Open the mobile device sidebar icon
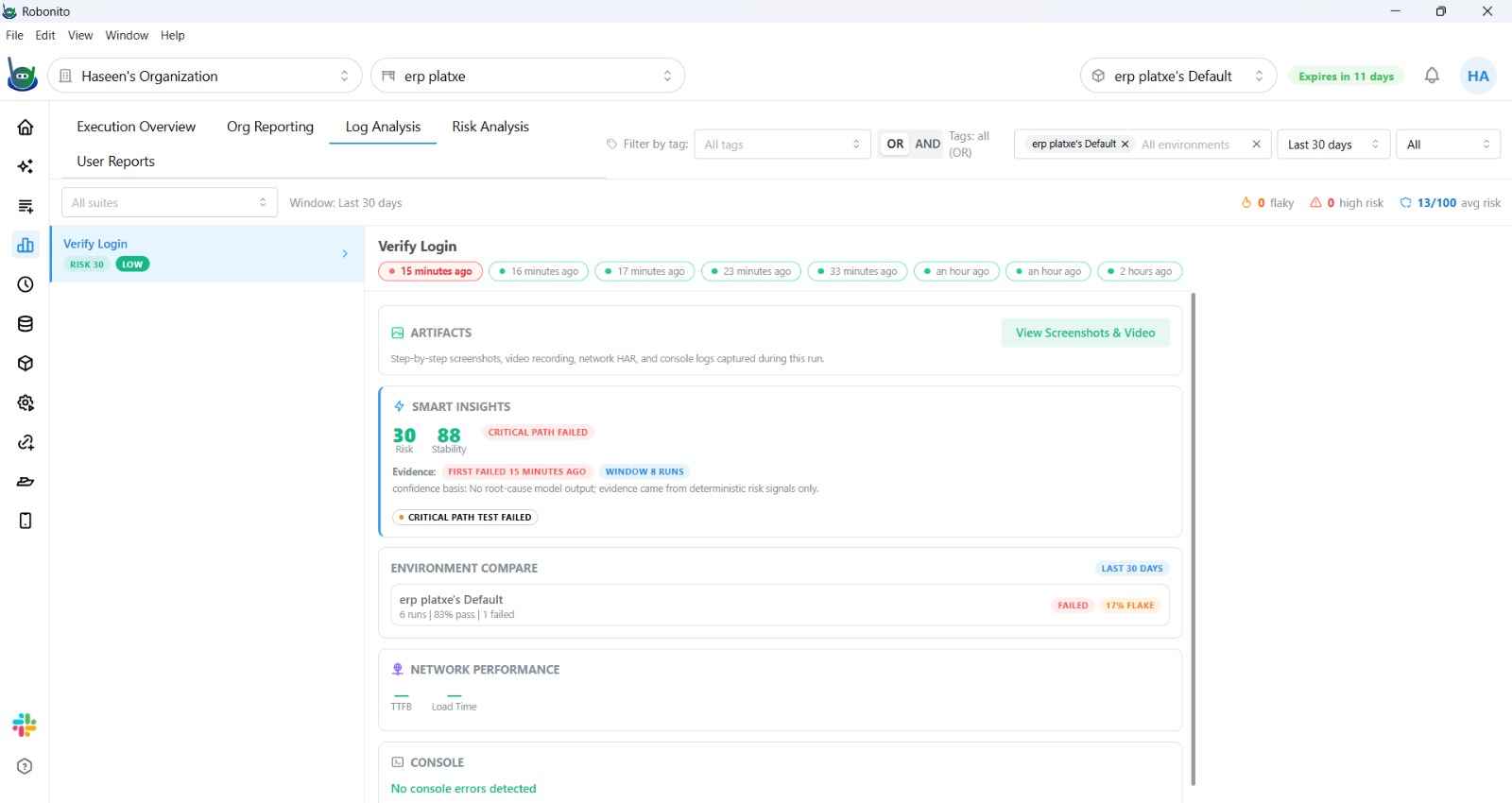This screenshot has height=803, width=1512. click(26, 521)
